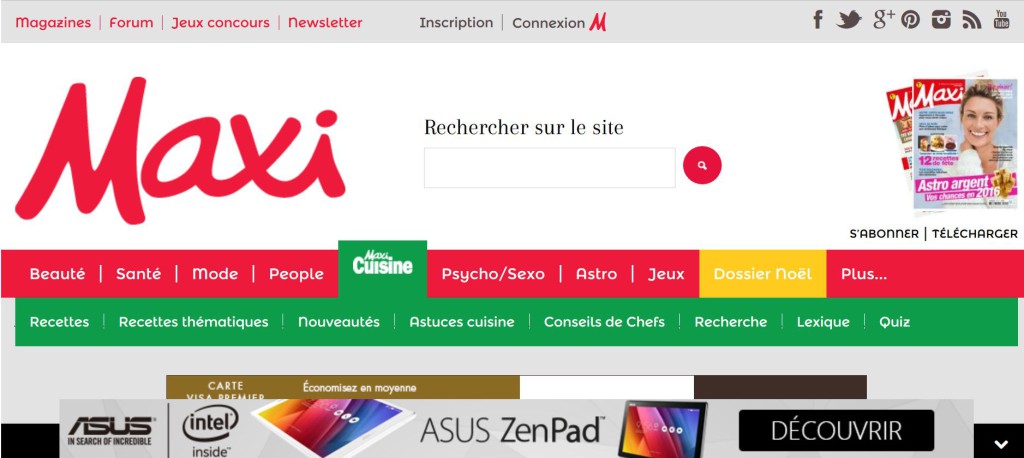Open the Pinterest icon
Screen dimensions: 1024x458
[x=910, y=20]
